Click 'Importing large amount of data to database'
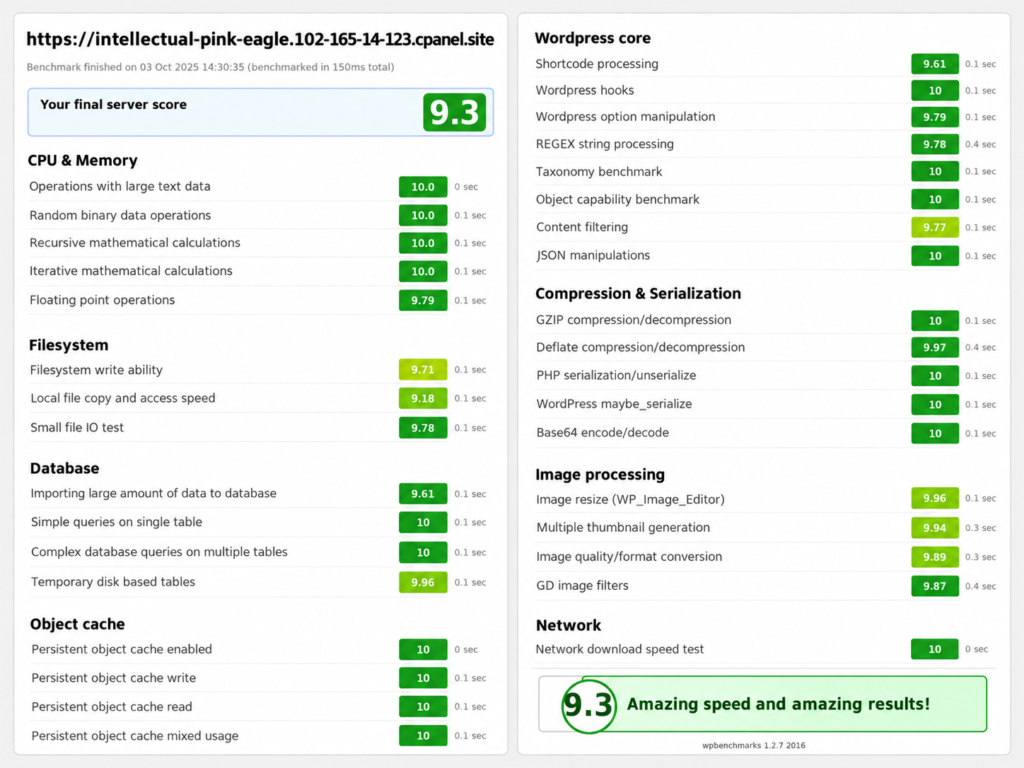 (153, 494)
